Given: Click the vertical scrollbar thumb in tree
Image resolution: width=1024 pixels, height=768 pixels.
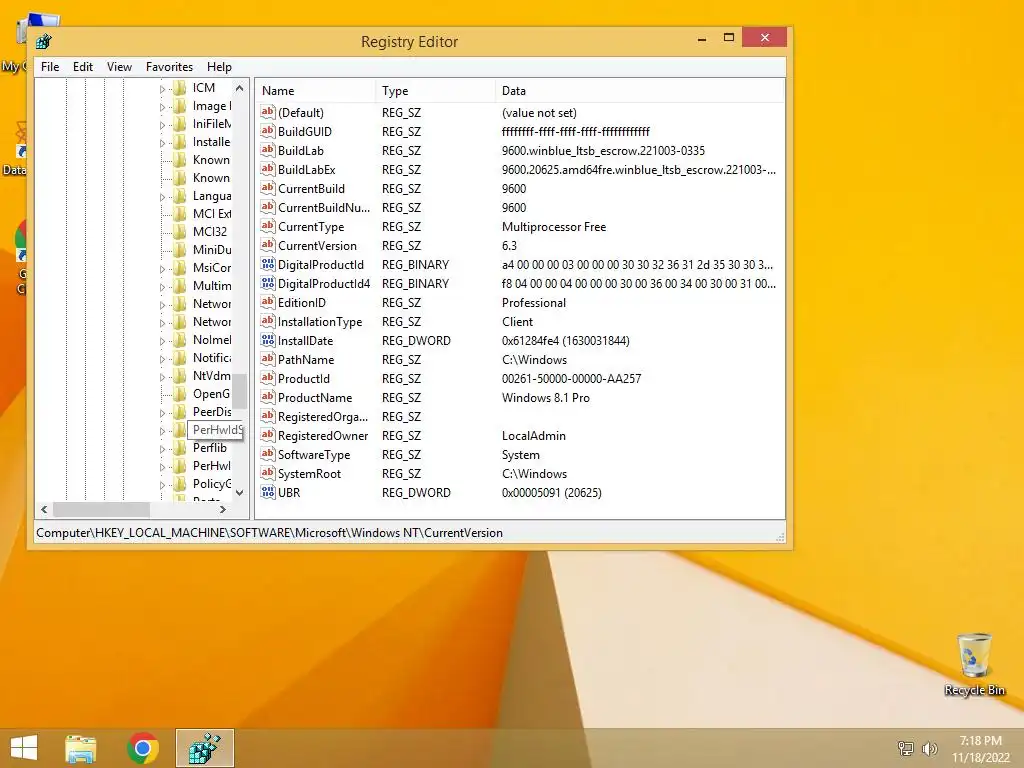Looking at the screenshot, I should pos(239,391).
